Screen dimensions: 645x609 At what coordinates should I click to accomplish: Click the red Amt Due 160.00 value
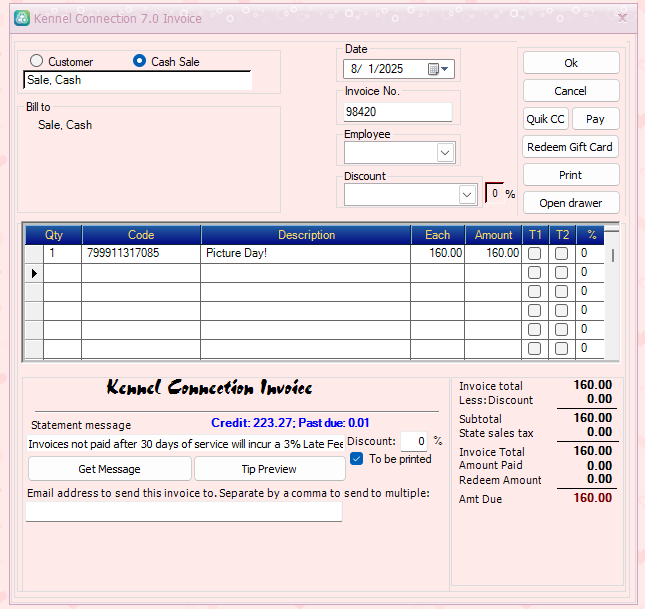click(593, 498)
